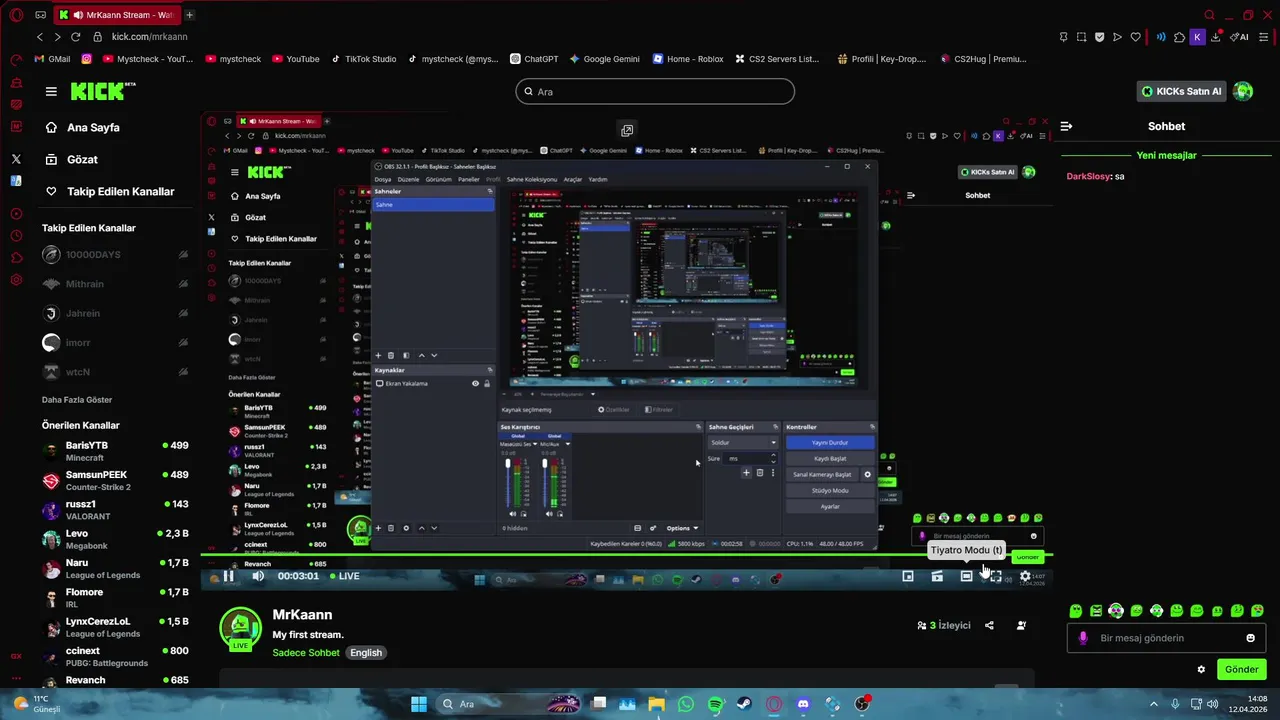Open the GMail bookmark

[51, 59]
